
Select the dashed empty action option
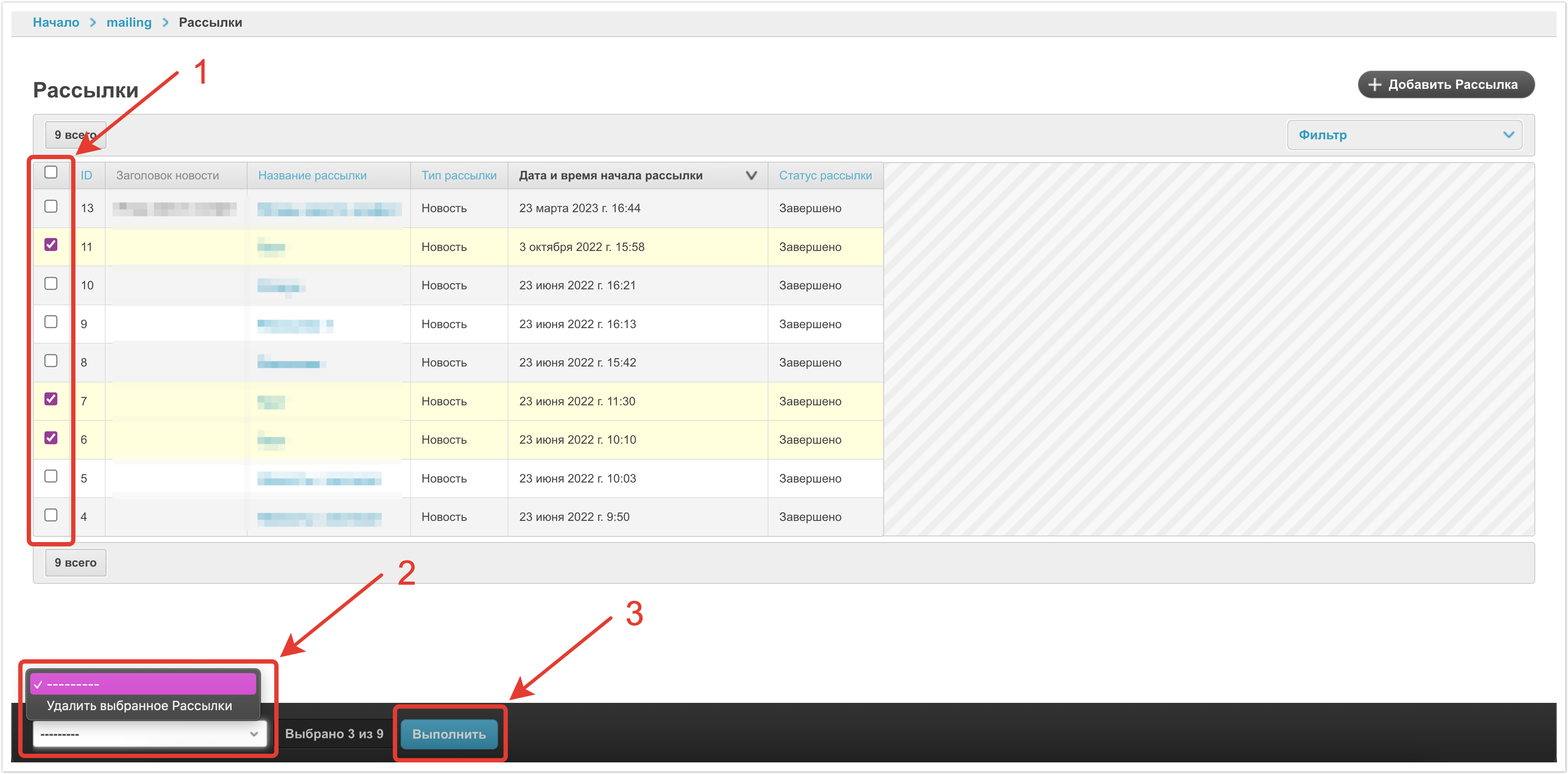pyautogui.click(x=143, y=684)
